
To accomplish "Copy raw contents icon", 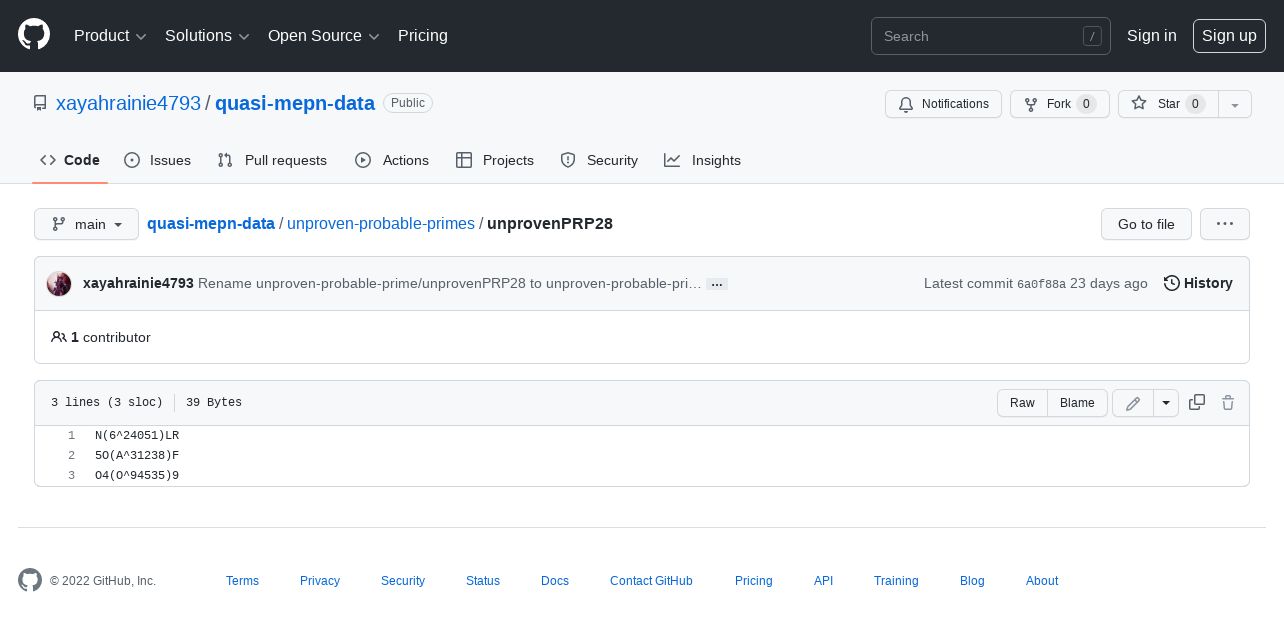I will pyautogui.click(x=1197, y=402).
